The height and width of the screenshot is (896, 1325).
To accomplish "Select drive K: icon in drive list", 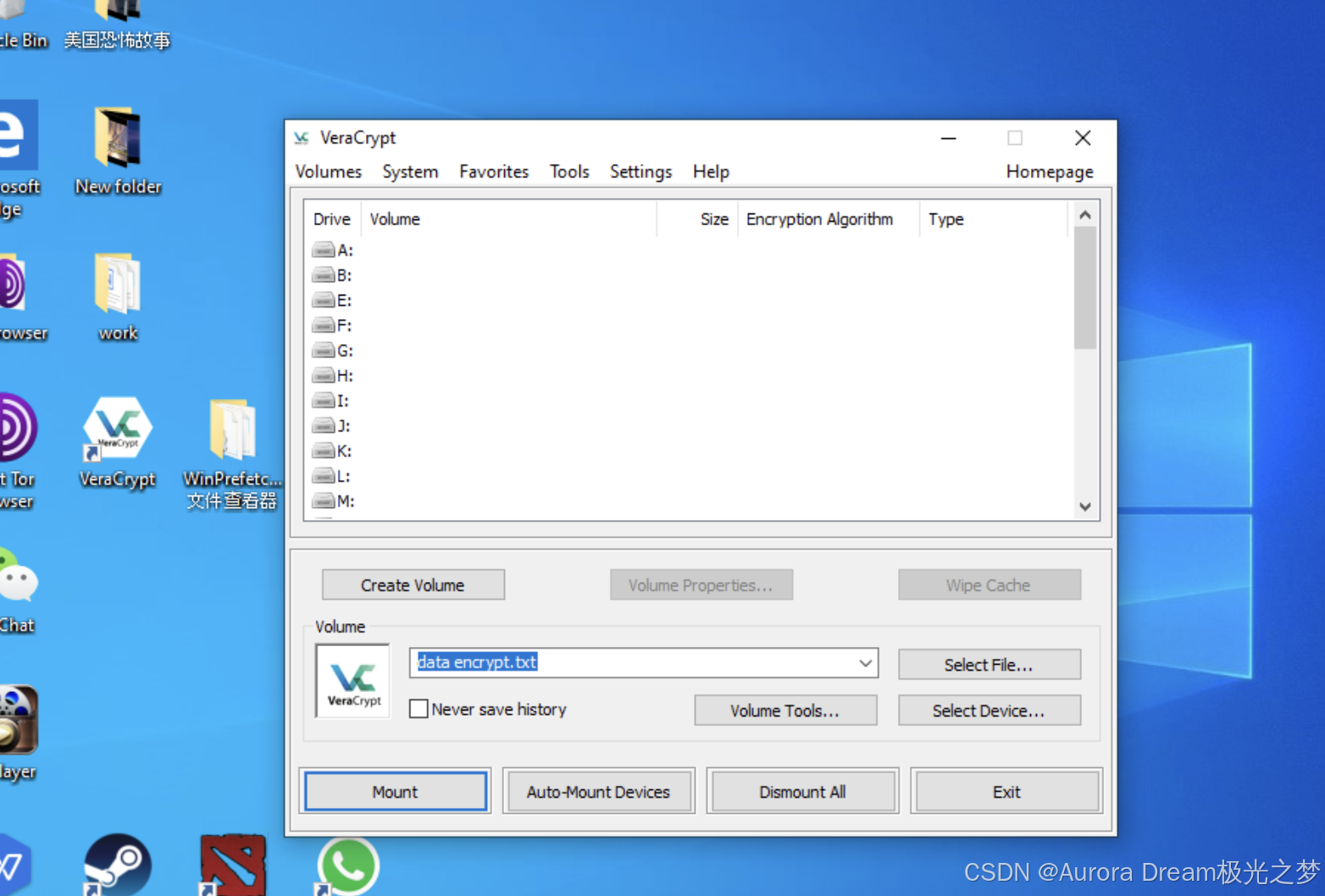I will pos(323,451).
